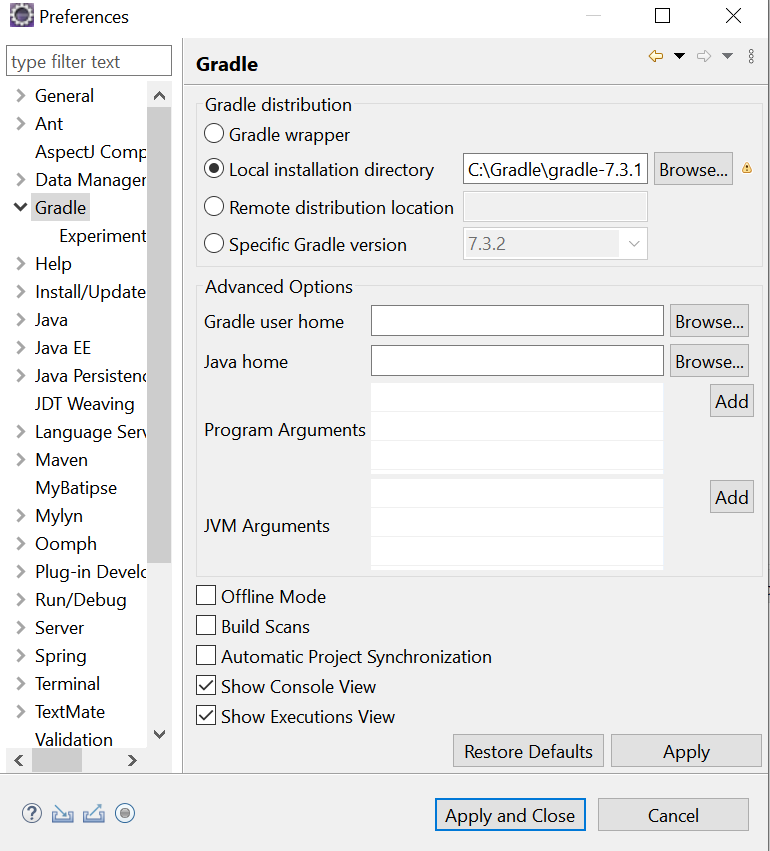Select Oomph preference category
This screenshot has height=851, width=770.
pos(66,544)
